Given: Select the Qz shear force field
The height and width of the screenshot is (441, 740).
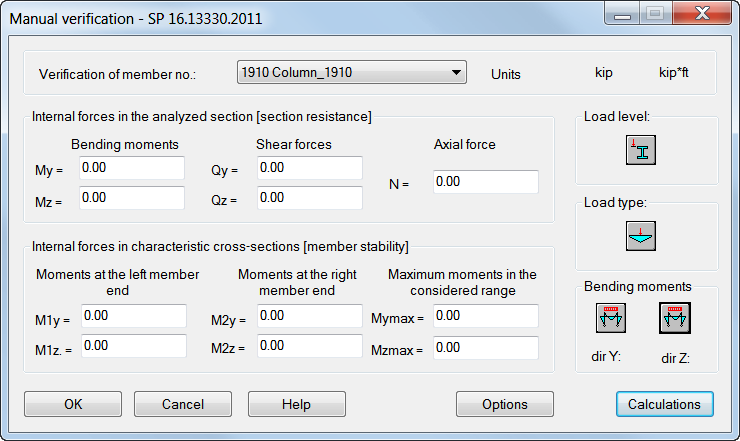Looking at the screenshot, I should click(x=310, y=198).
